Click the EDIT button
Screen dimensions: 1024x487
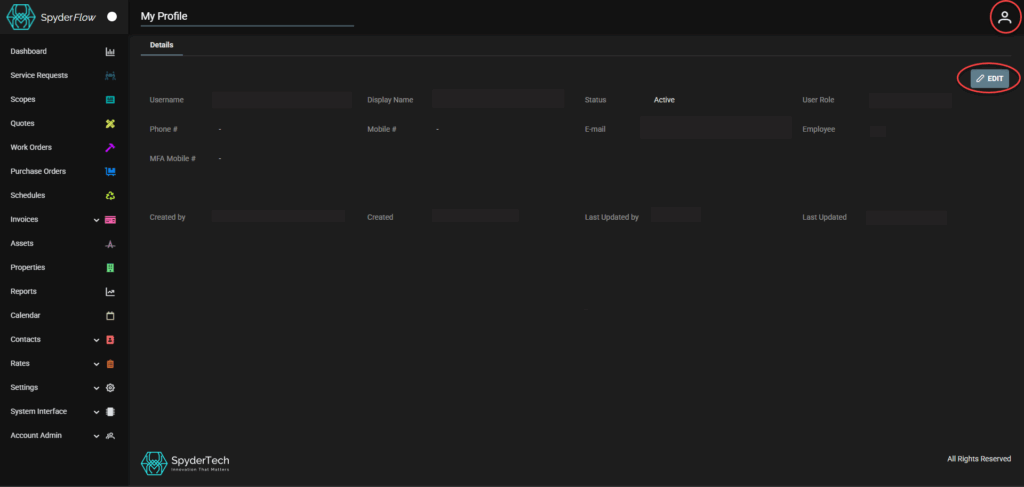(989, 78)
